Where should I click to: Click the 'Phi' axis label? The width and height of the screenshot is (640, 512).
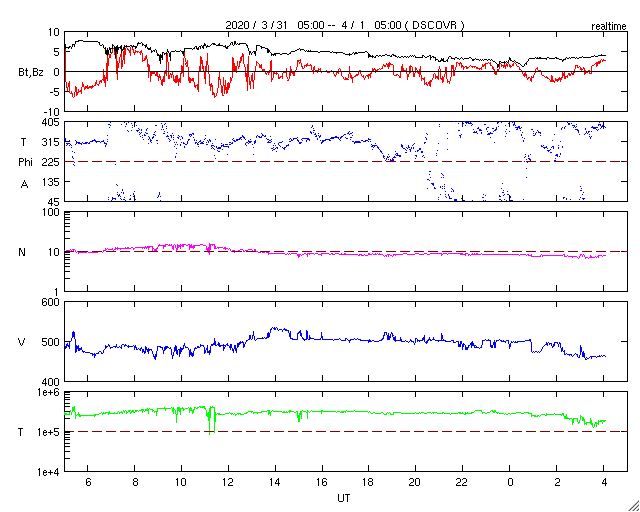tap(24, 163)
